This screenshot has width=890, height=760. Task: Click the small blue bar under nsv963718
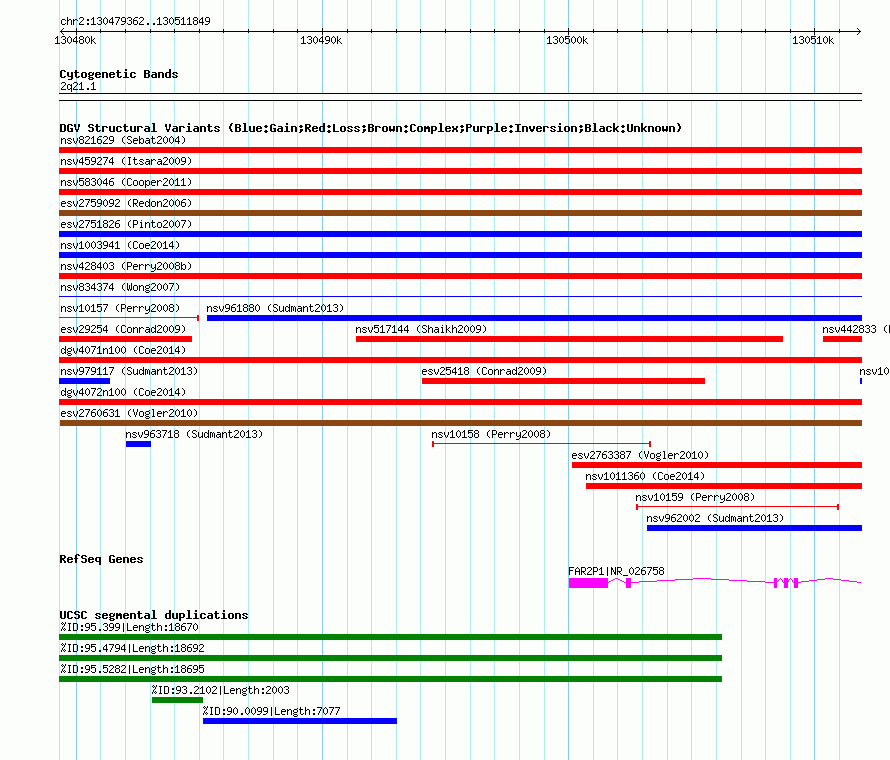click(x=138, y=444)
